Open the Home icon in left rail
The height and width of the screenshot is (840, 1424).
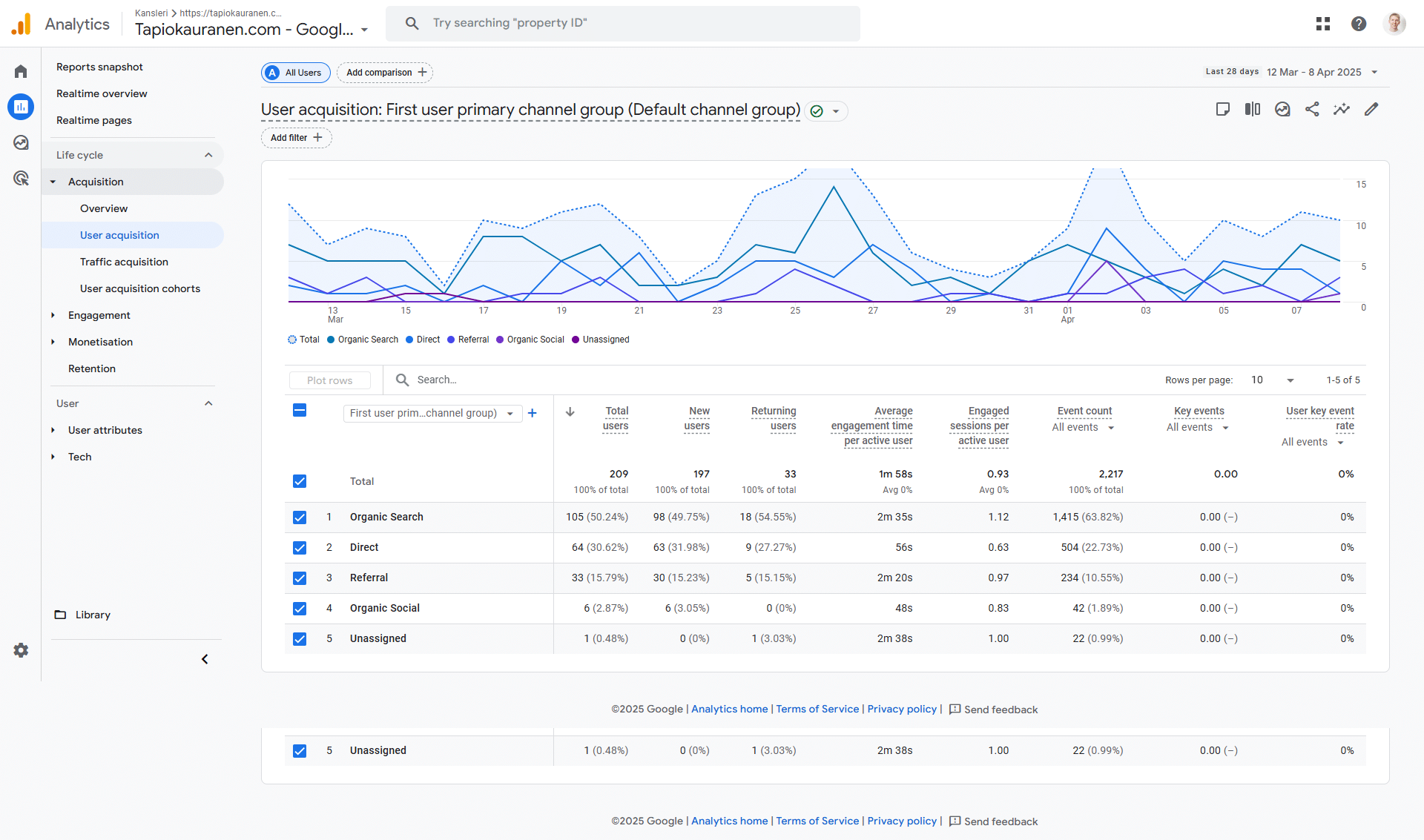pos(21,71)
